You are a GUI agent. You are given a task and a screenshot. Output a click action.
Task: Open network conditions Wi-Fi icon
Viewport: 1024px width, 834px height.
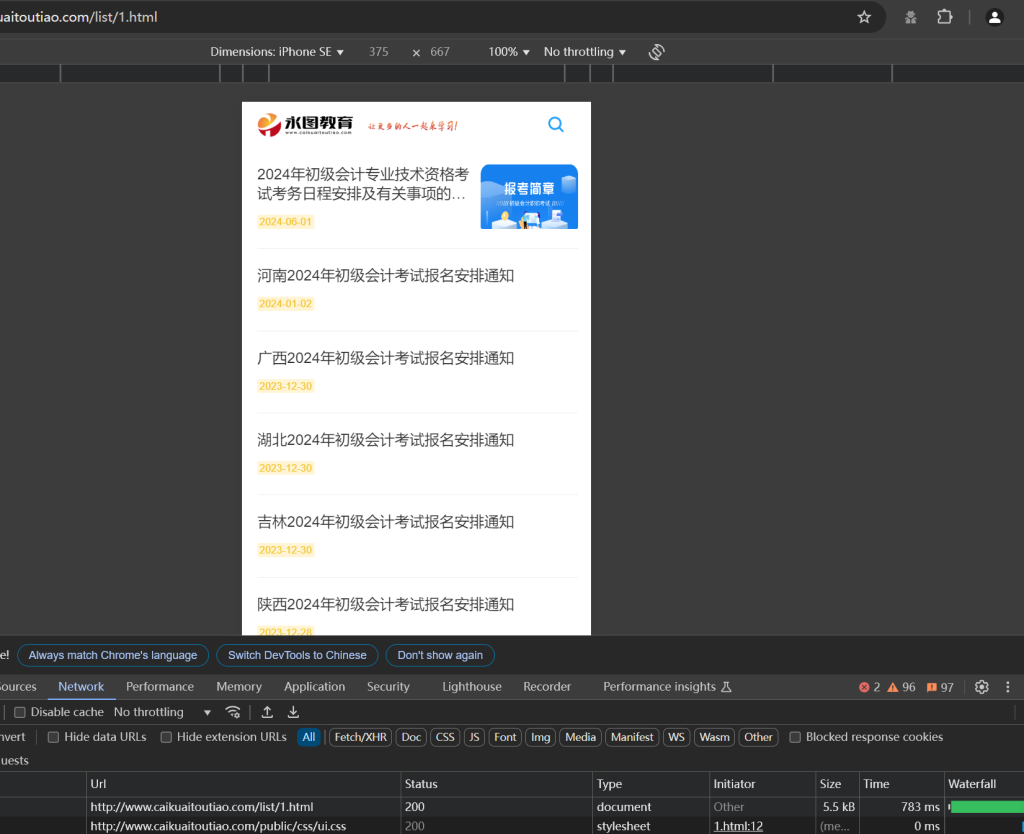coord(233,712)
